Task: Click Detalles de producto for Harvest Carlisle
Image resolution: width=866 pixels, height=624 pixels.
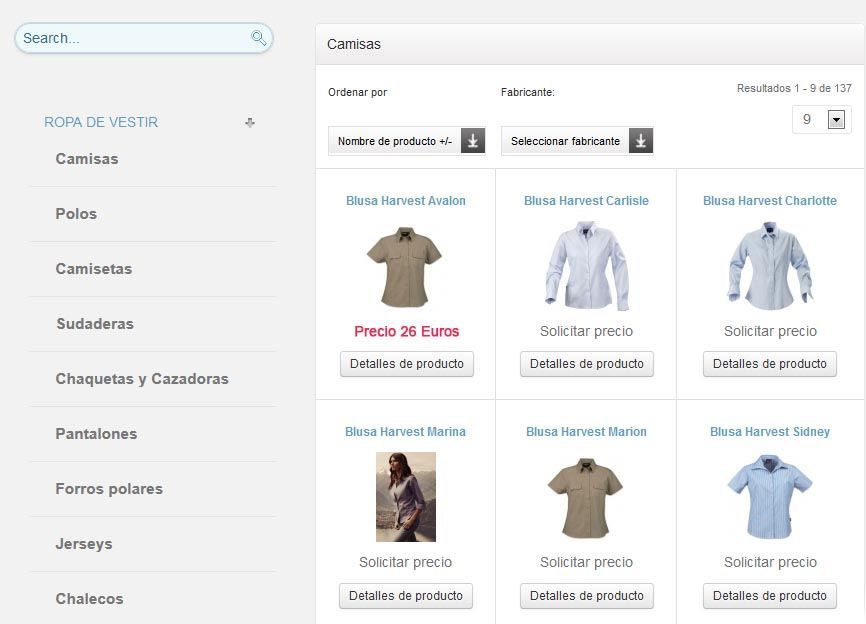Action: [587, 364]
